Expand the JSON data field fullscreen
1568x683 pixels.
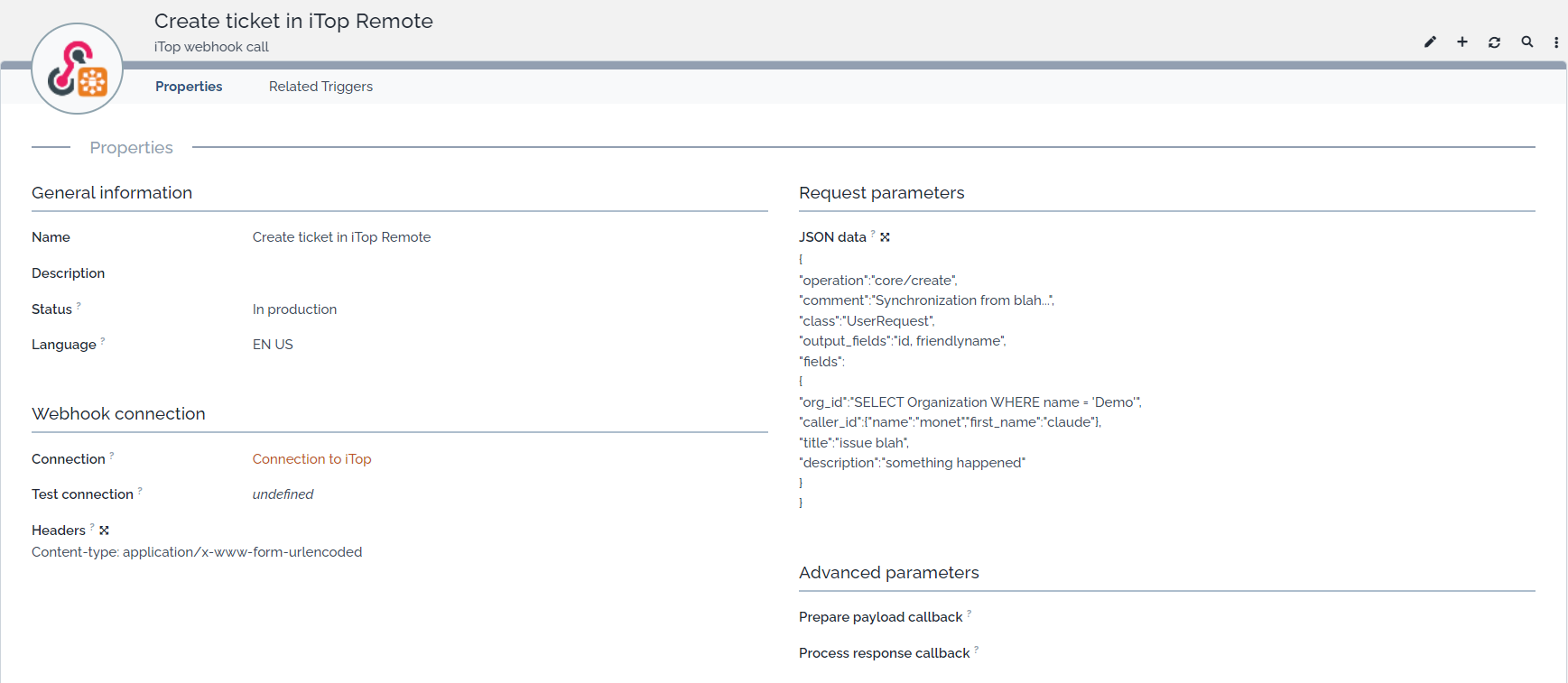click(x=886, y=237)
